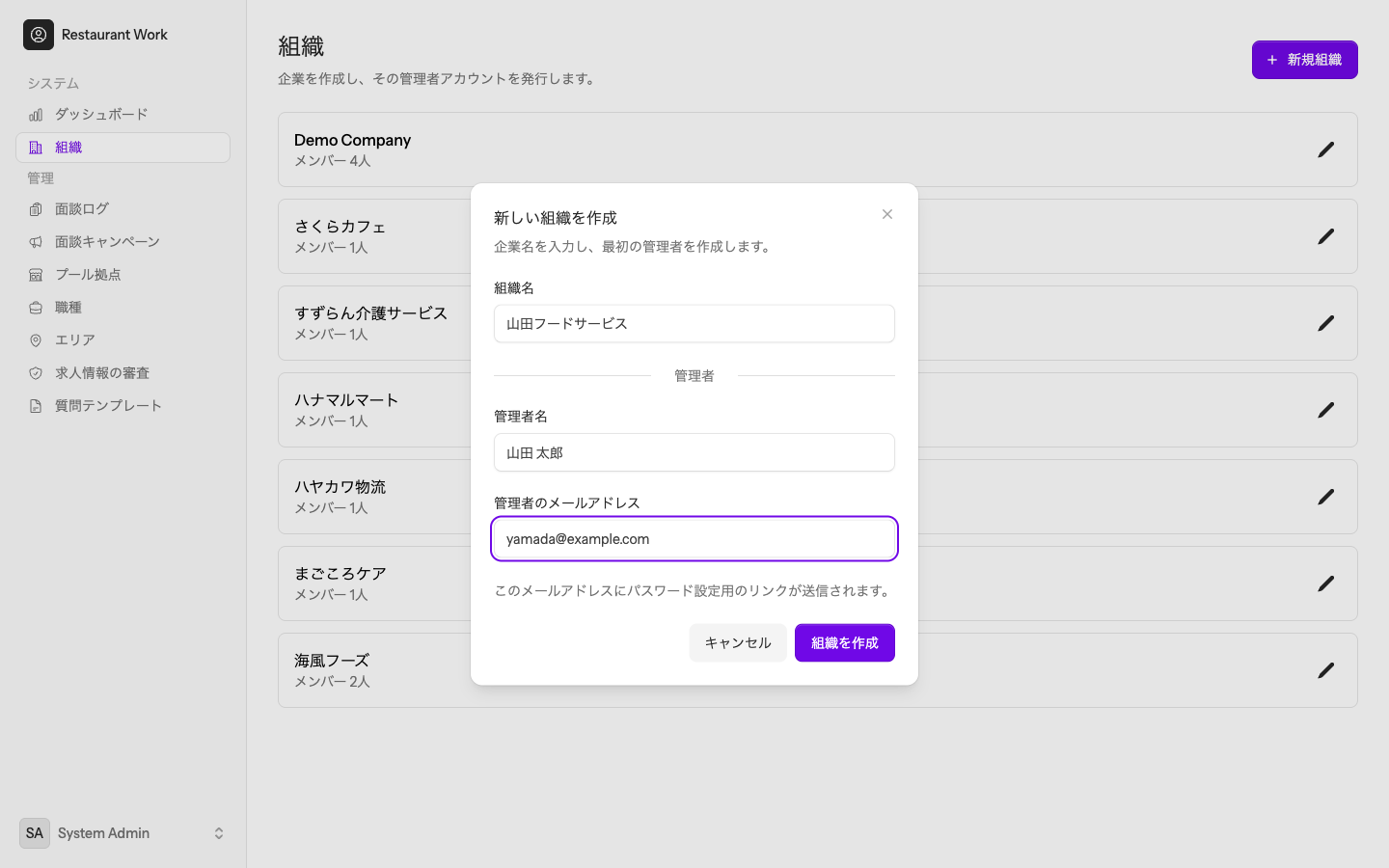Select the 海風フーズ organization name

tap(332, 661)
